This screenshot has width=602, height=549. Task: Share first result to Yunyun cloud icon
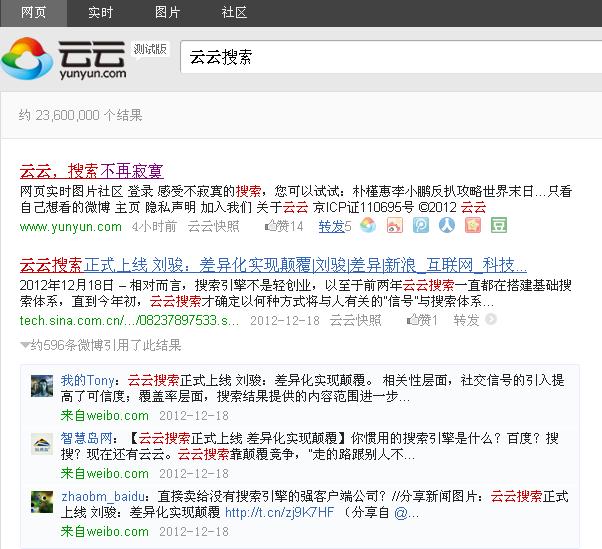[x=368, y=225]
